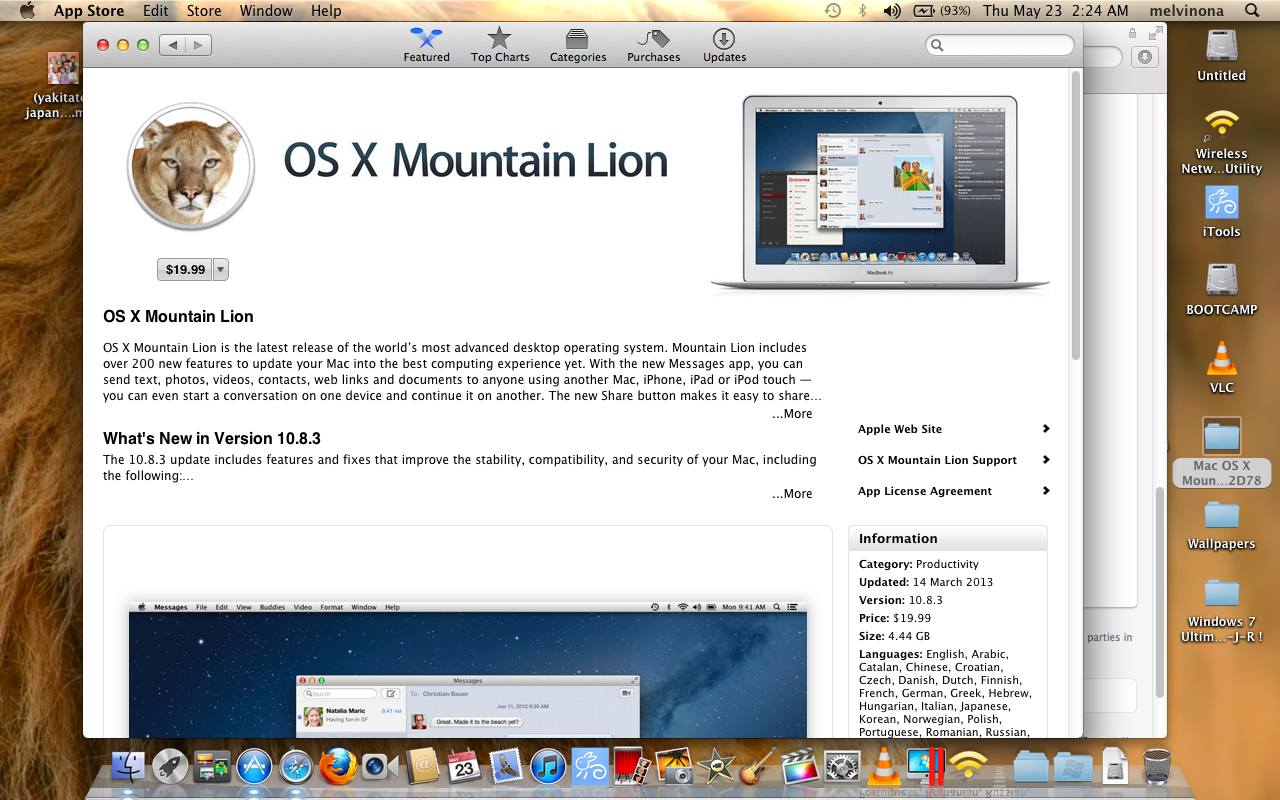Click the full-screen arrows of the background window
The image size is (1280, 800).
(1156, 33)
